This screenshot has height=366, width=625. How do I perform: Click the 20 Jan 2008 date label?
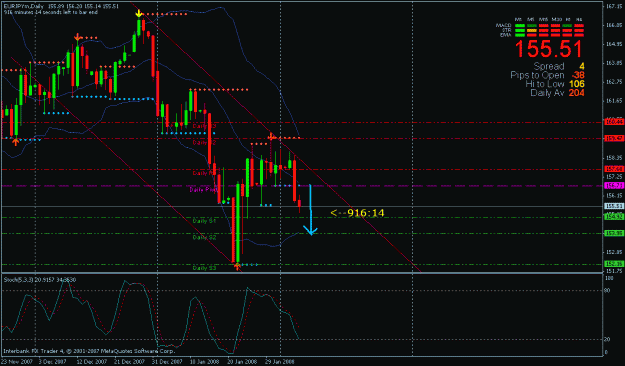point(242,362)
